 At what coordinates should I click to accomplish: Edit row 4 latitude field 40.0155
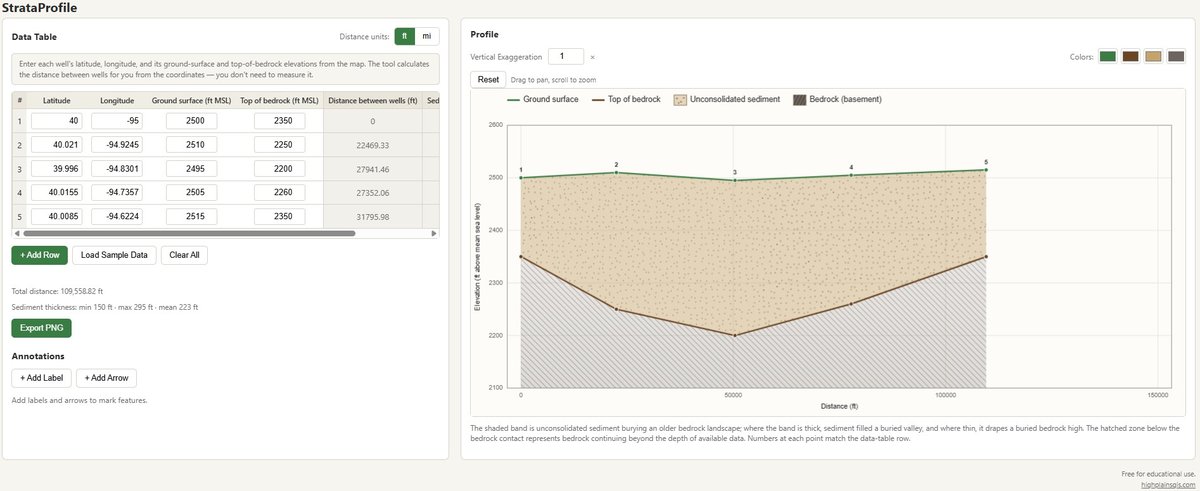57,193
